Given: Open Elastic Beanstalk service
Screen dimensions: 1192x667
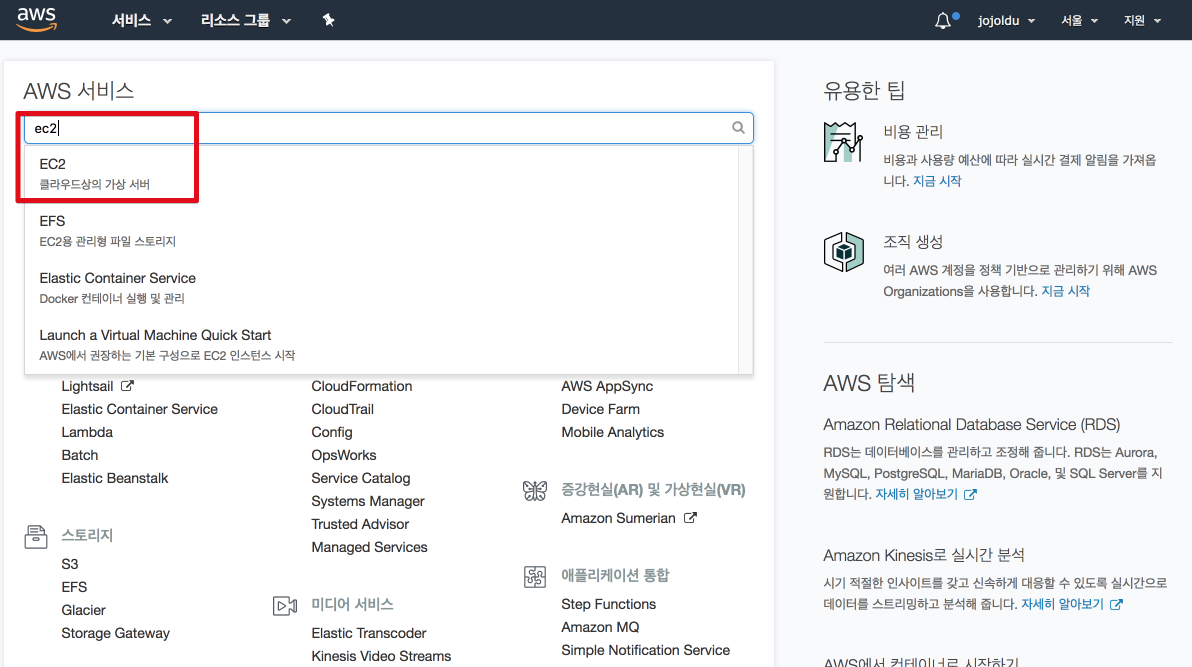Looking at the screenshot, I should [x=115, y=478].
